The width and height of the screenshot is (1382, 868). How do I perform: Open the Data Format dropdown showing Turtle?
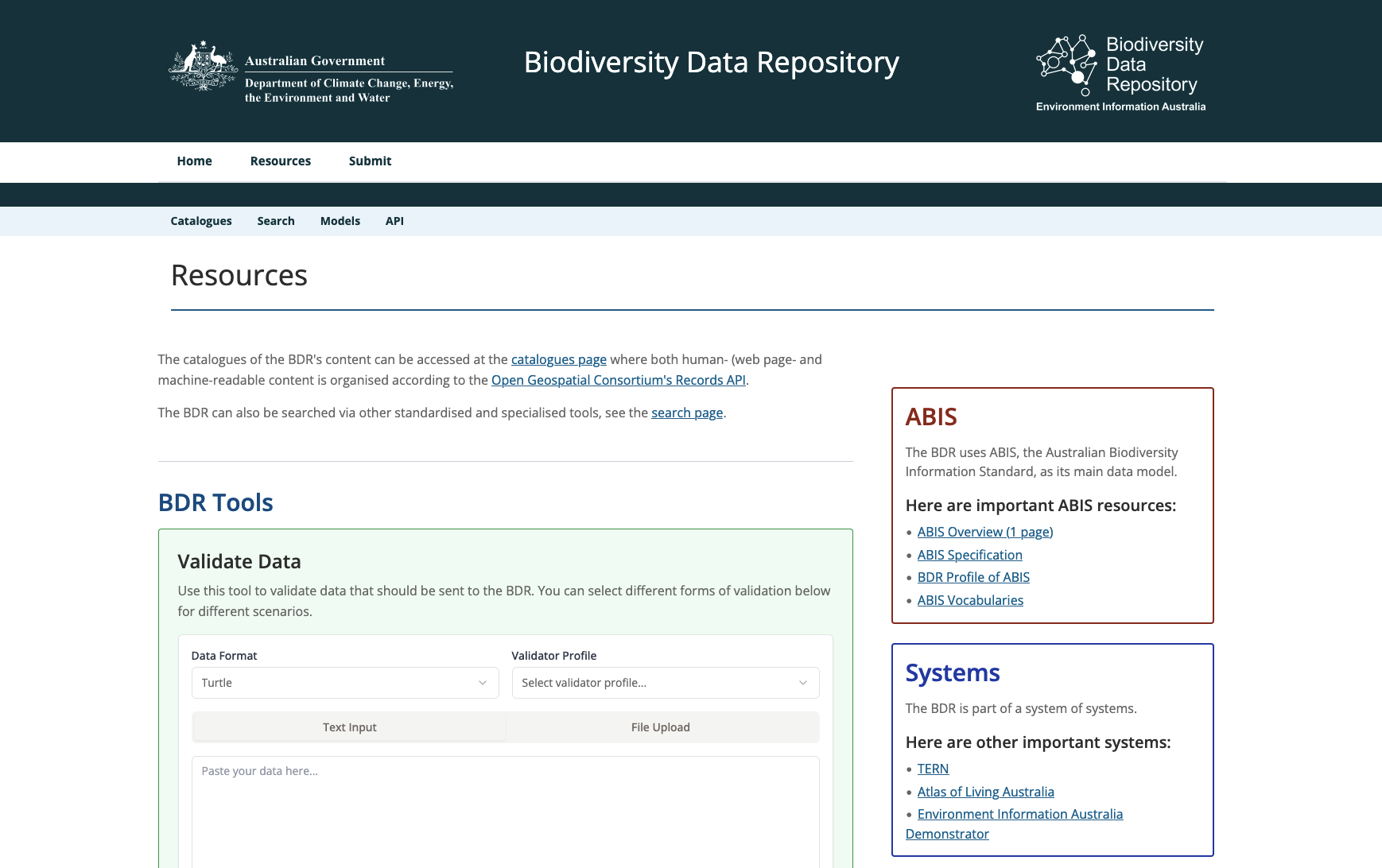click(345, 682)
